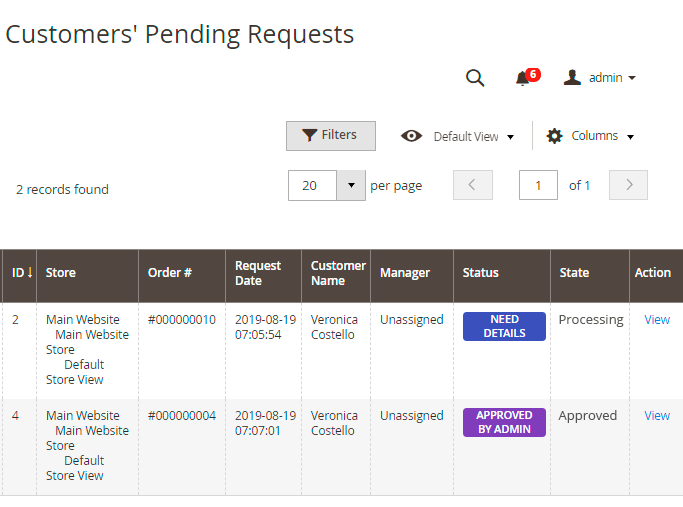Click the Approved by Admin status badge

(504, 422)
